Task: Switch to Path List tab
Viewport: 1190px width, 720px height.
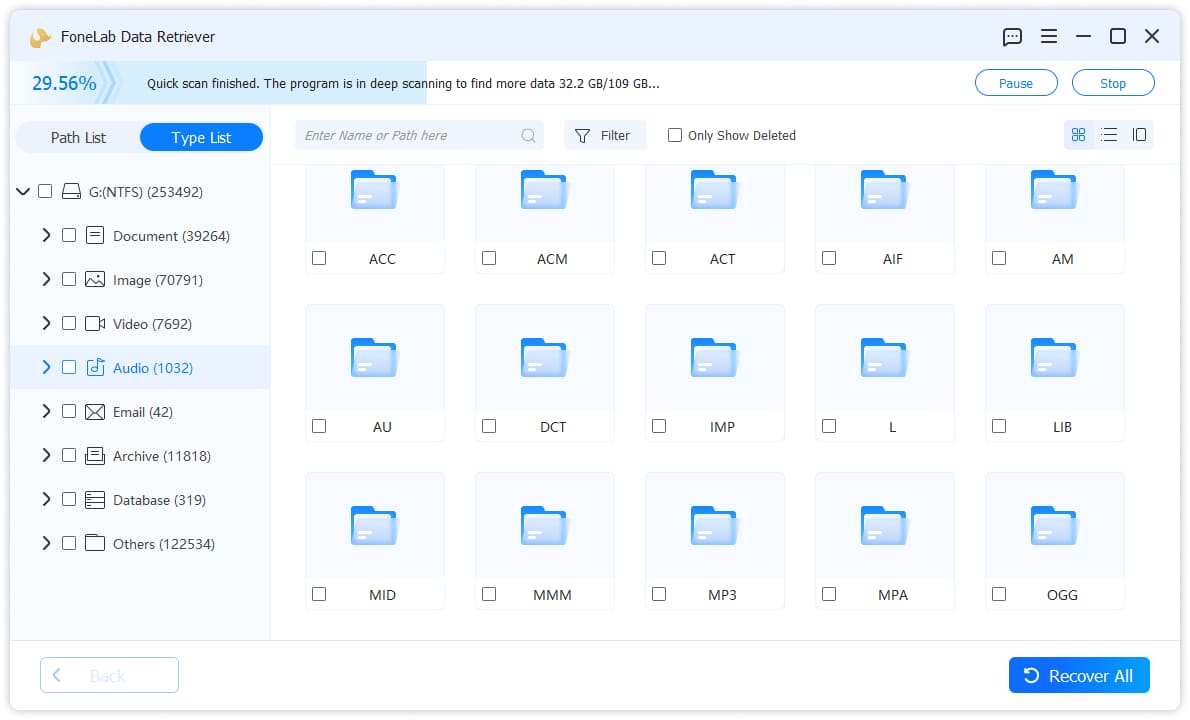Action: pos(78,137)
